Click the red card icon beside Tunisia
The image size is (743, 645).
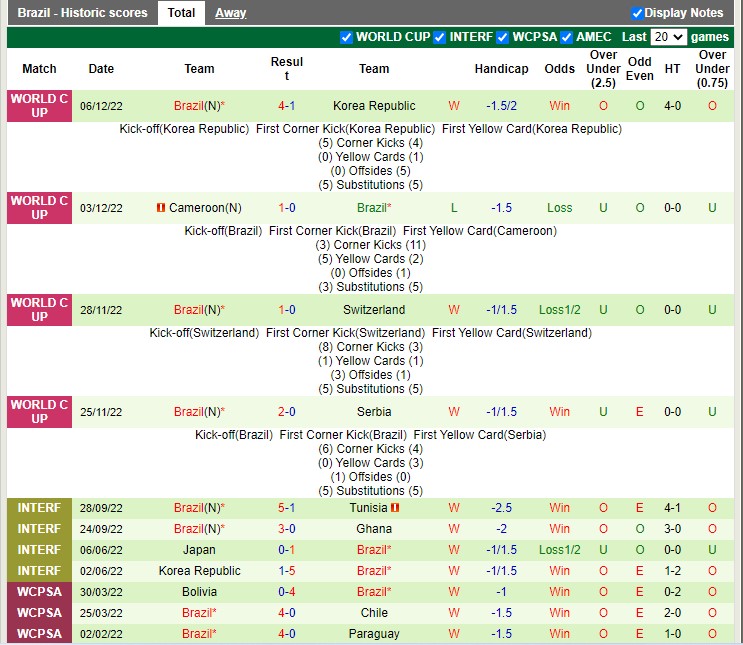(x=395, y=508)
